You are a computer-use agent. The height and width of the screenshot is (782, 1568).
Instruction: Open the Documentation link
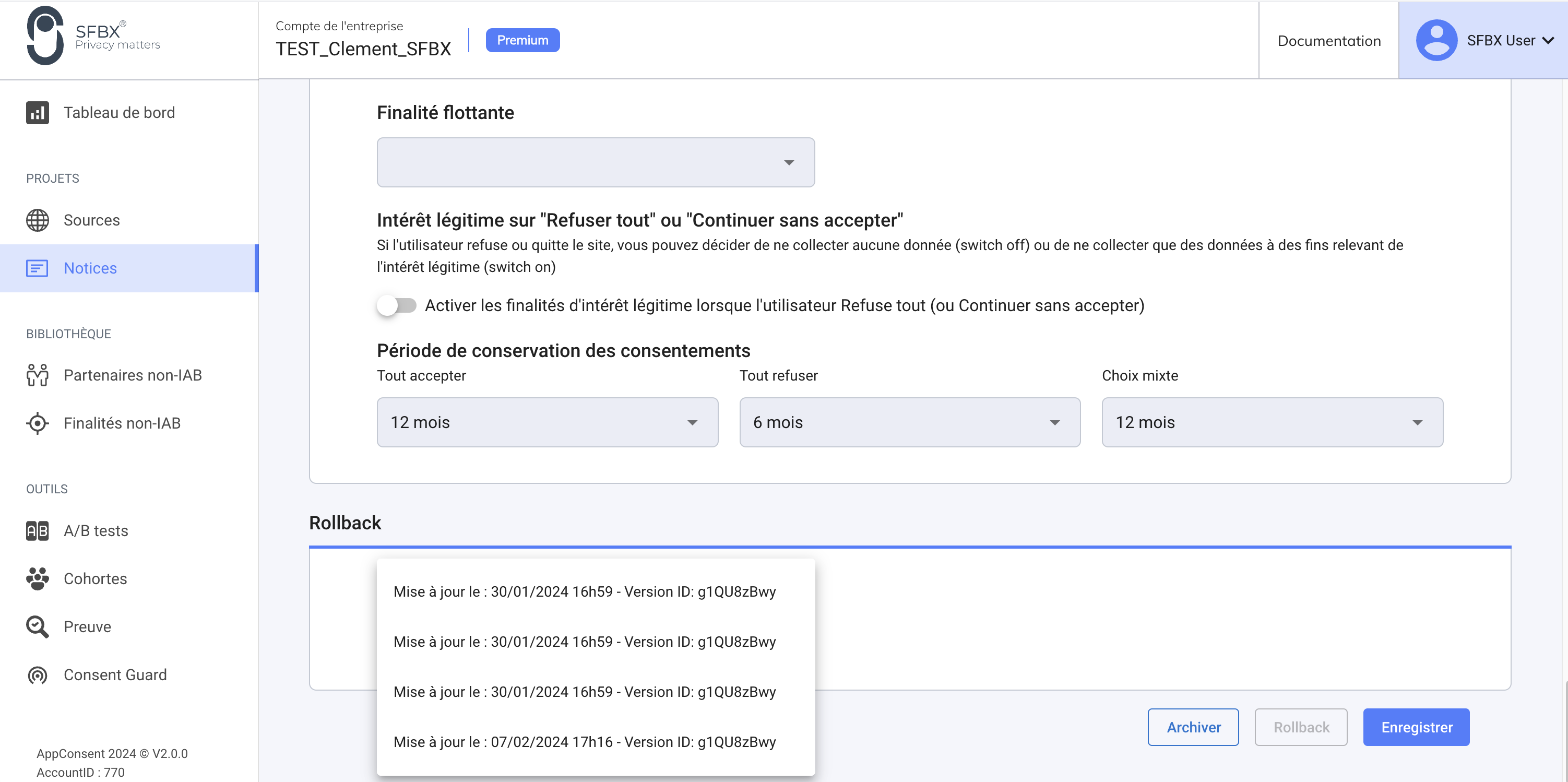(x=1328, y=41)
